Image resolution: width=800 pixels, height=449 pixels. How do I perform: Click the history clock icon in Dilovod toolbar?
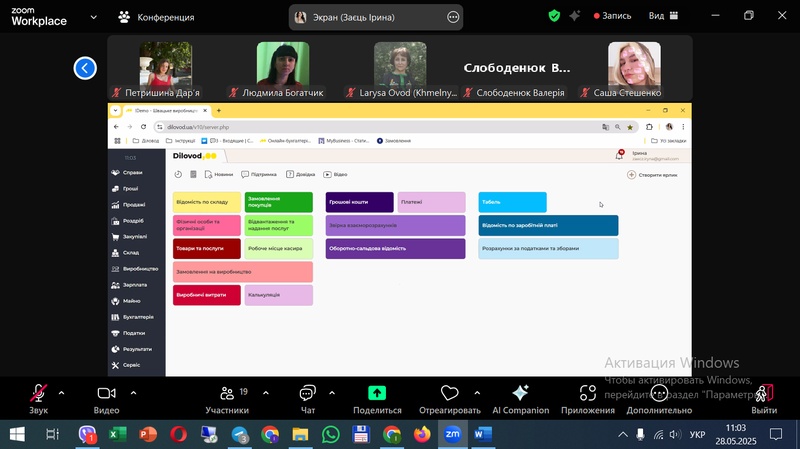(178, 174)
